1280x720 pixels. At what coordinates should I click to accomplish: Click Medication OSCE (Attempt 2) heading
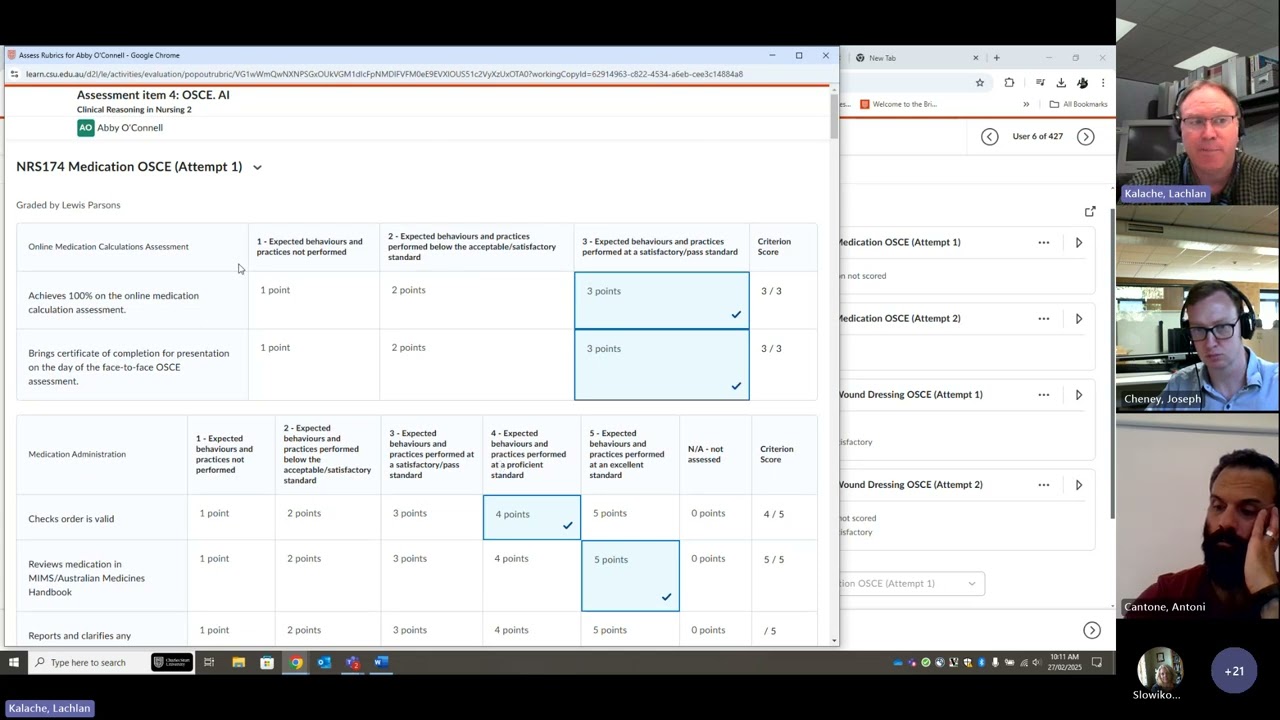(899, 319)
